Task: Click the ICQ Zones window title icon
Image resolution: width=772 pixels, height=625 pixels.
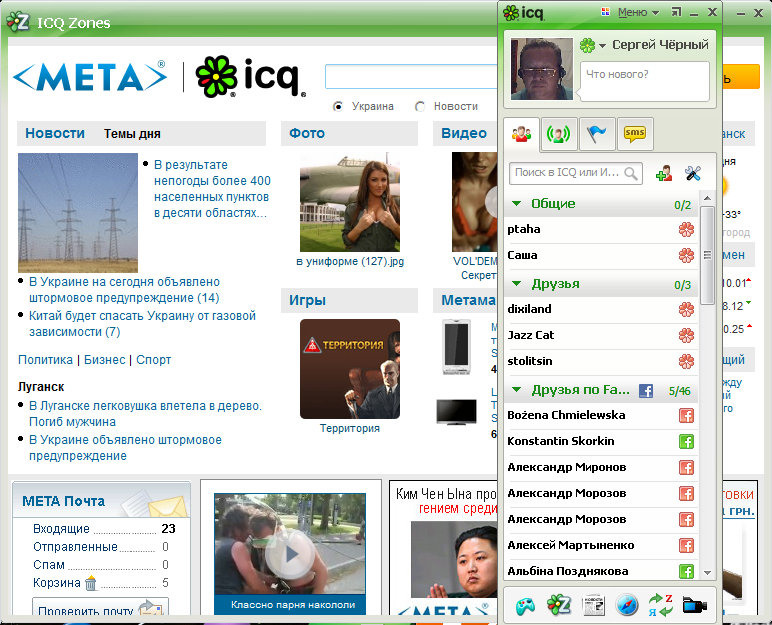Action: [18, 22]
